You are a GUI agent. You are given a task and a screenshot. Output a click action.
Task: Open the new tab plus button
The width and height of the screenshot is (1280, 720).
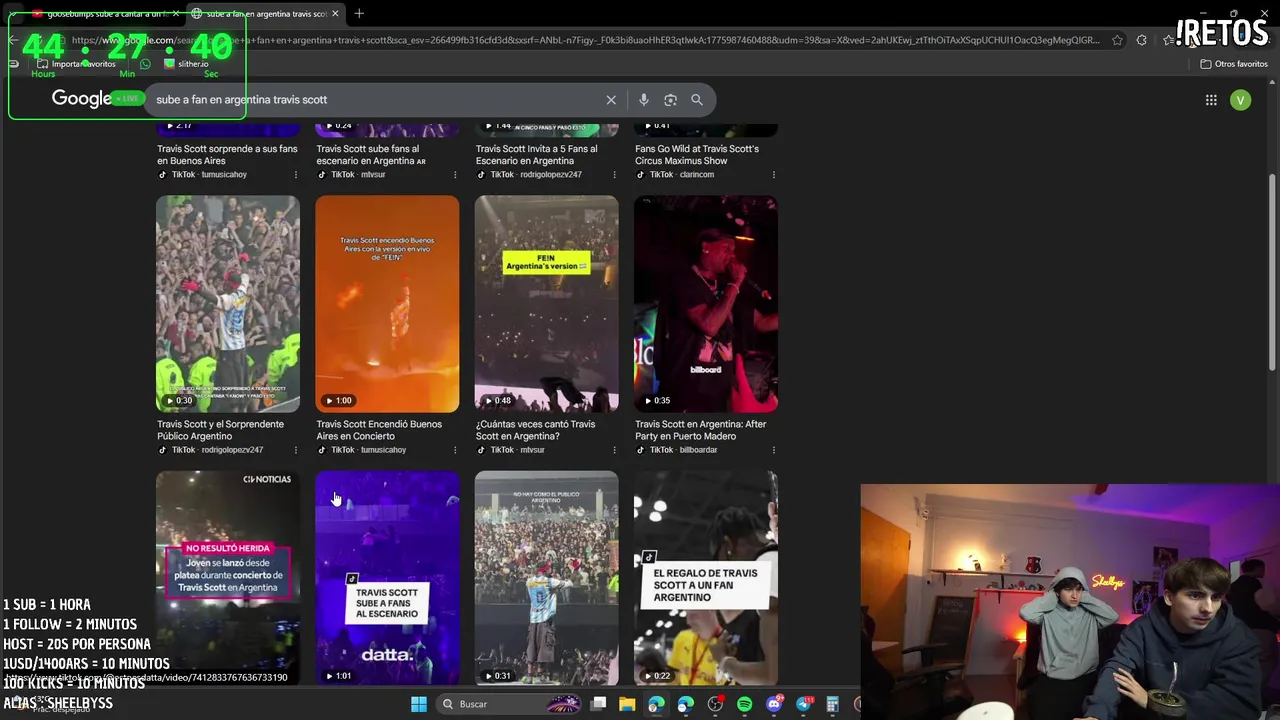pyautogui.click(x=359, y=13)
